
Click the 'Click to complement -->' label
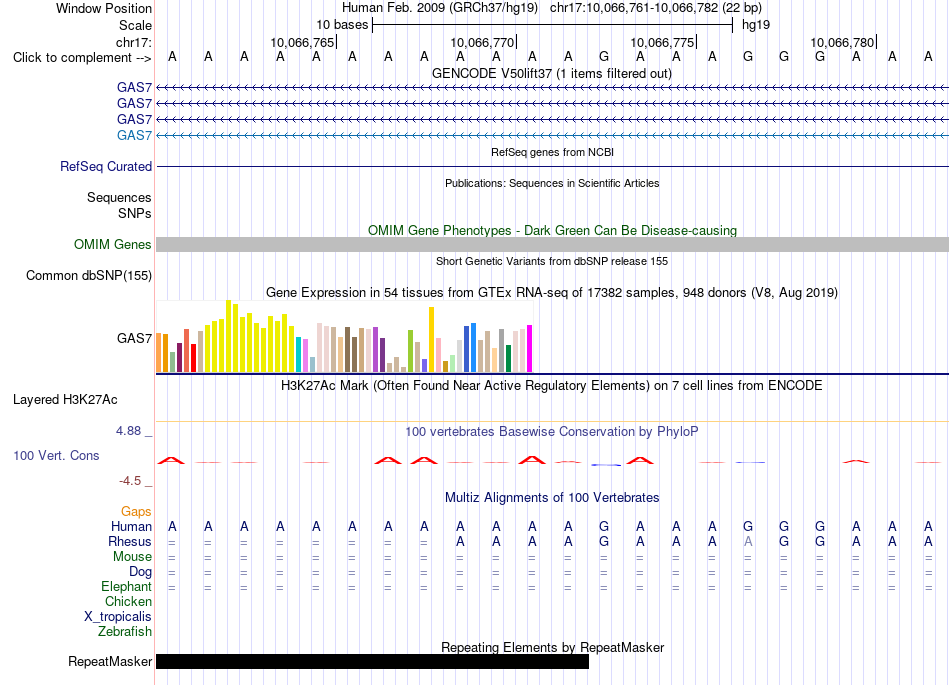pyautogui.click(x=82, y=58)
